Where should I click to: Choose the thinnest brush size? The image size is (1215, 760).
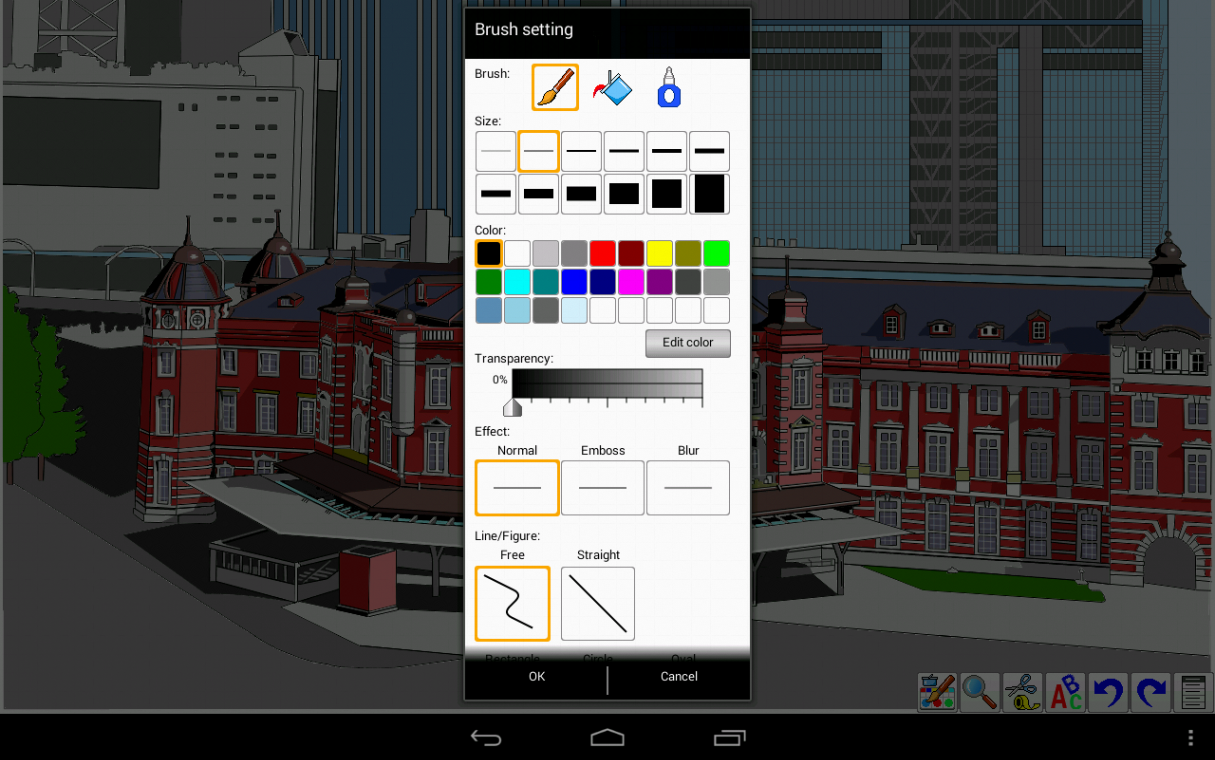(x=496, y=151)
